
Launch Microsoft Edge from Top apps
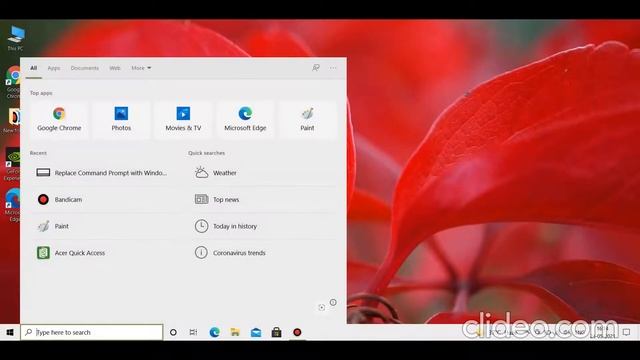pos(245,120)
